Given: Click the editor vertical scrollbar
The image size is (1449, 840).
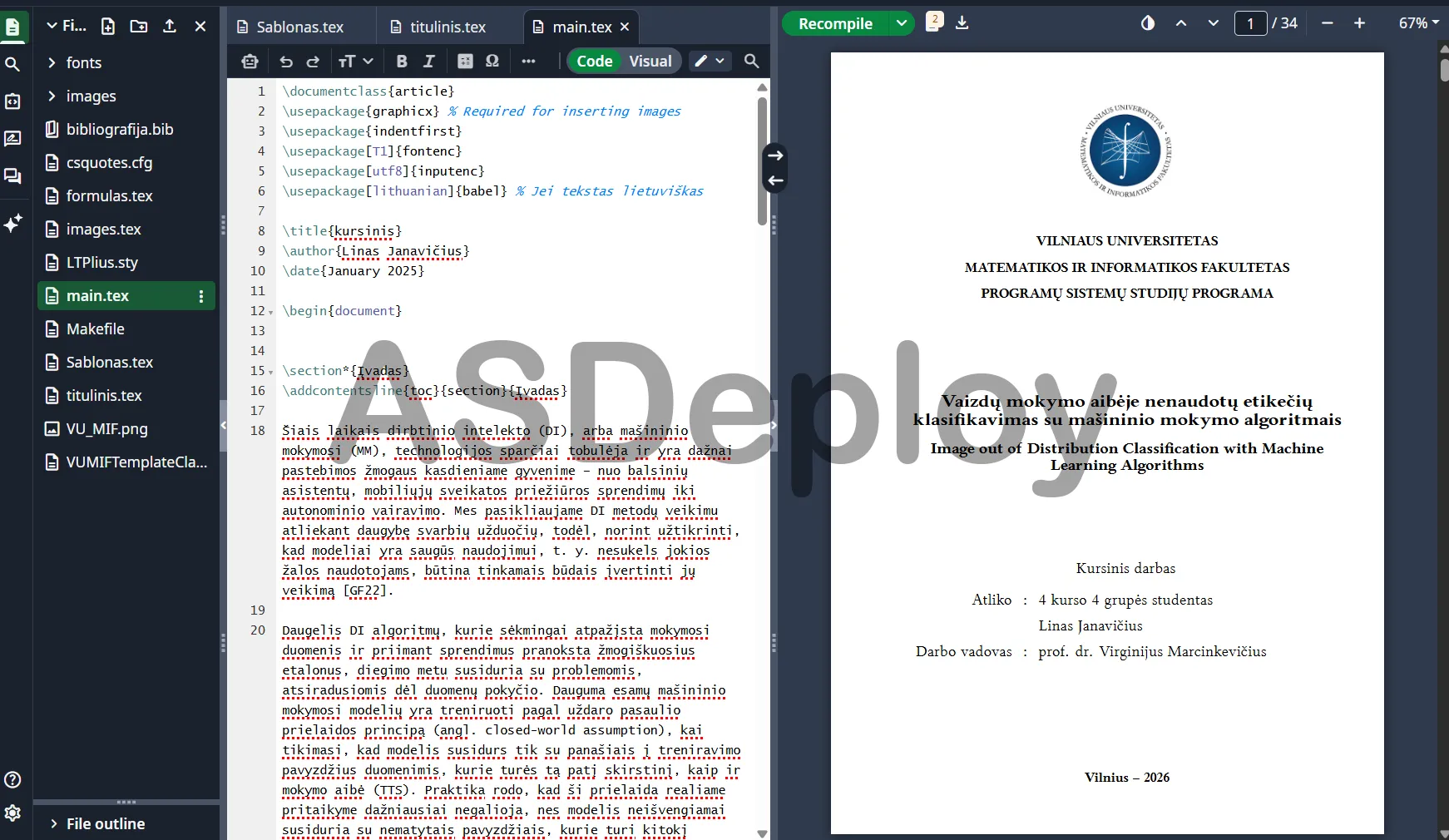Looking at the screenshot, I should click(x=762, y=161).
